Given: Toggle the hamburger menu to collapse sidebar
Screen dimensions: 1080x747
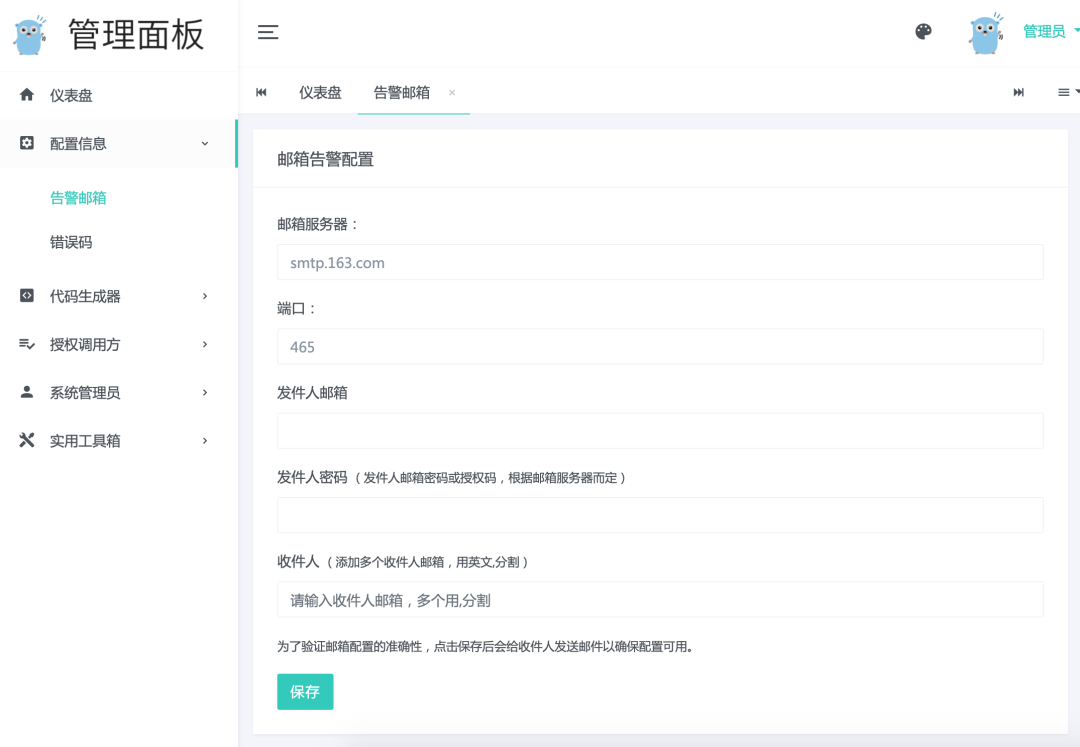Looking at the screenshot, I should [x=268, y=31].
